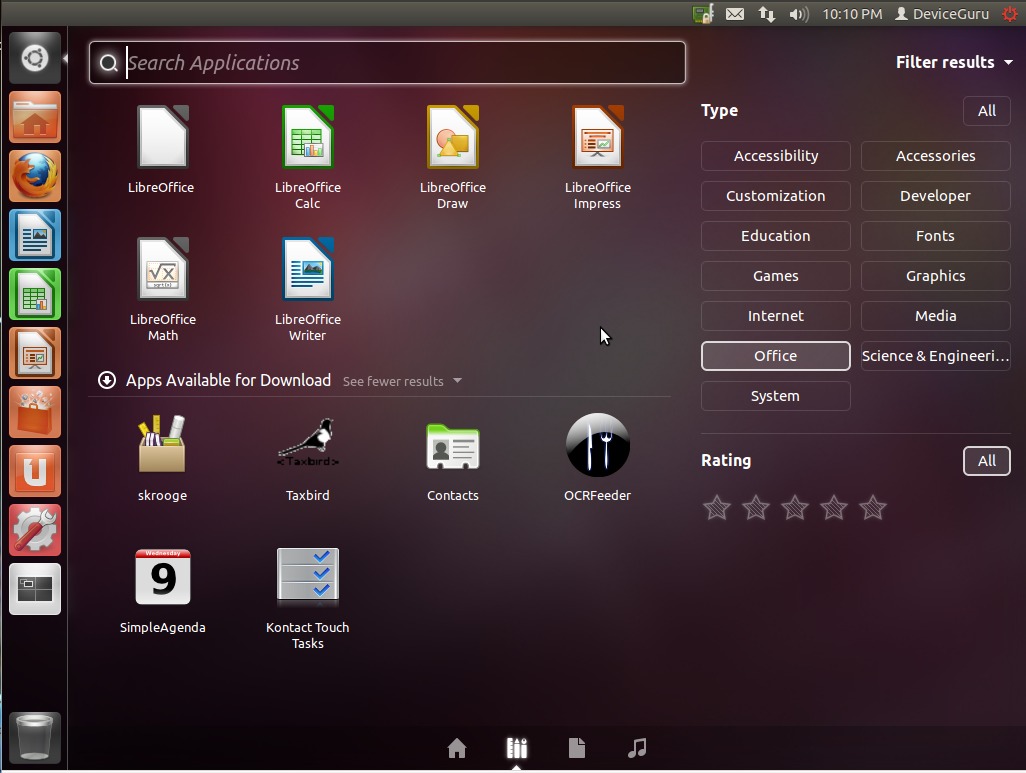
Task: Toggle the Education type filter
Action: pos(775,236)
